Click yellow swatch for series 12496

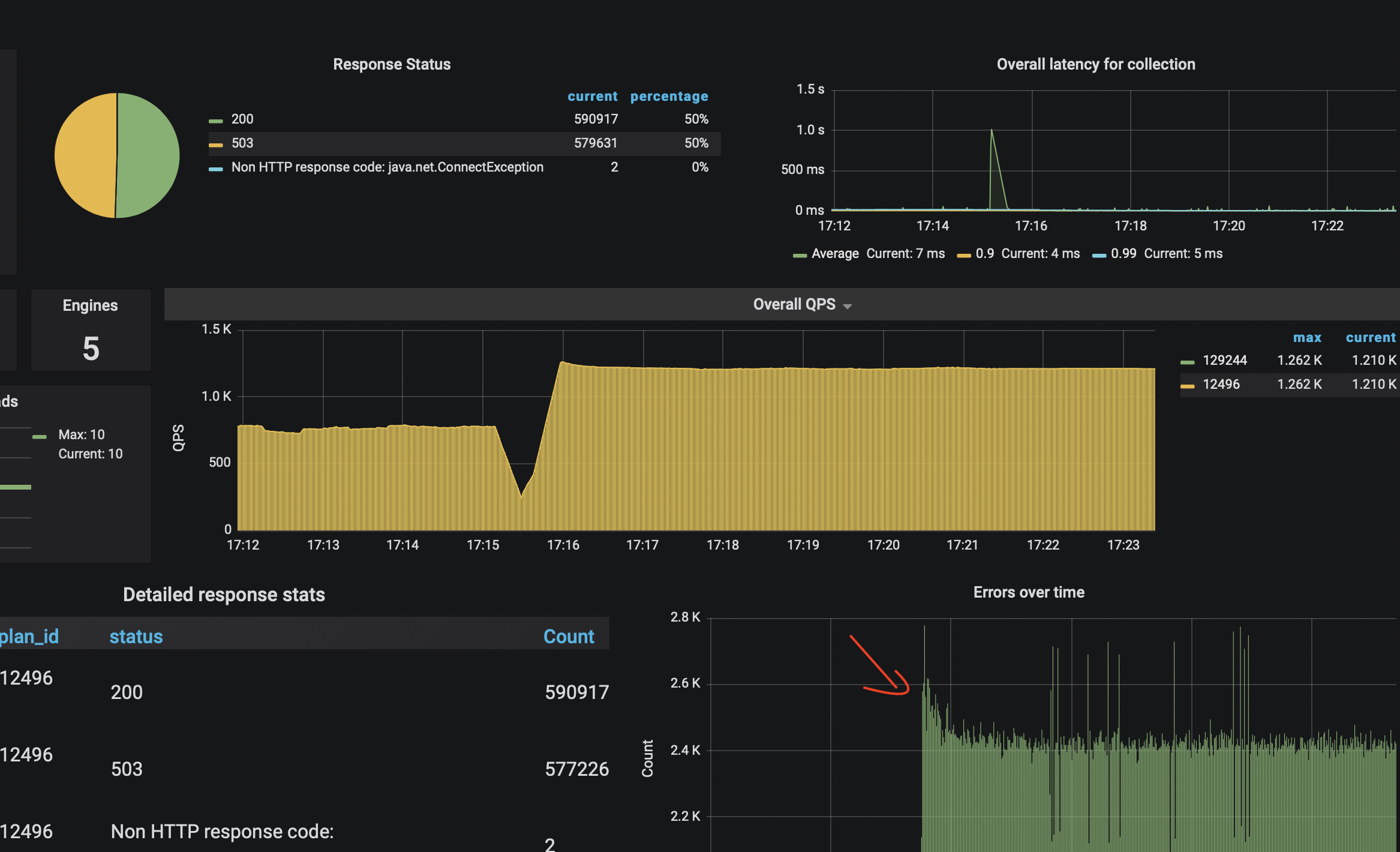click(1187, 386)
